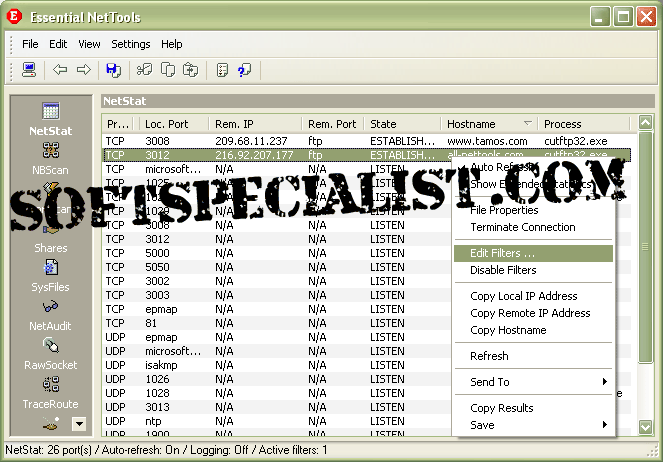This screenshot has height=462, width=663.
Task: Toggle Show Extended Statistics option
Action: pos(534,184)
